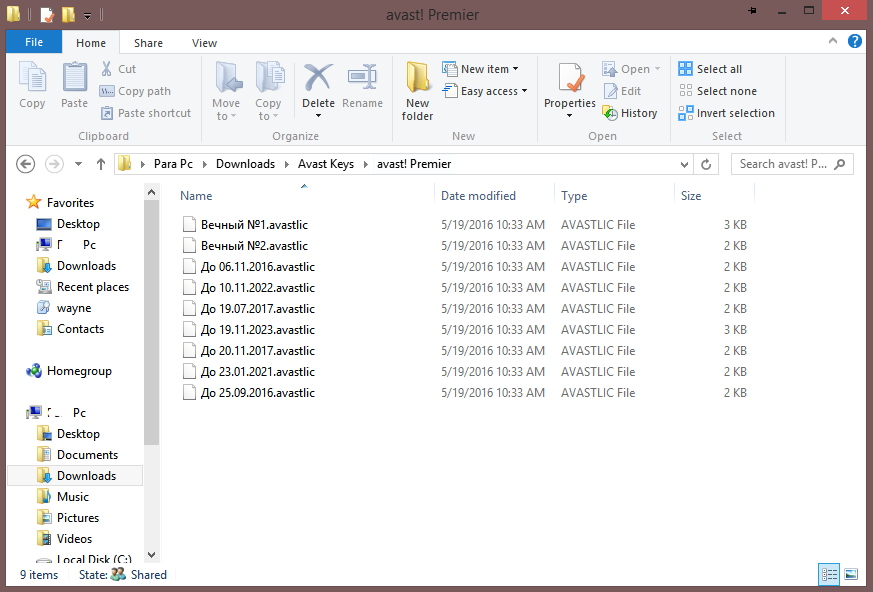Screen dimensions: 873x592
Task: Click Avast Keys in the address bar
Action: click(326, 164)
